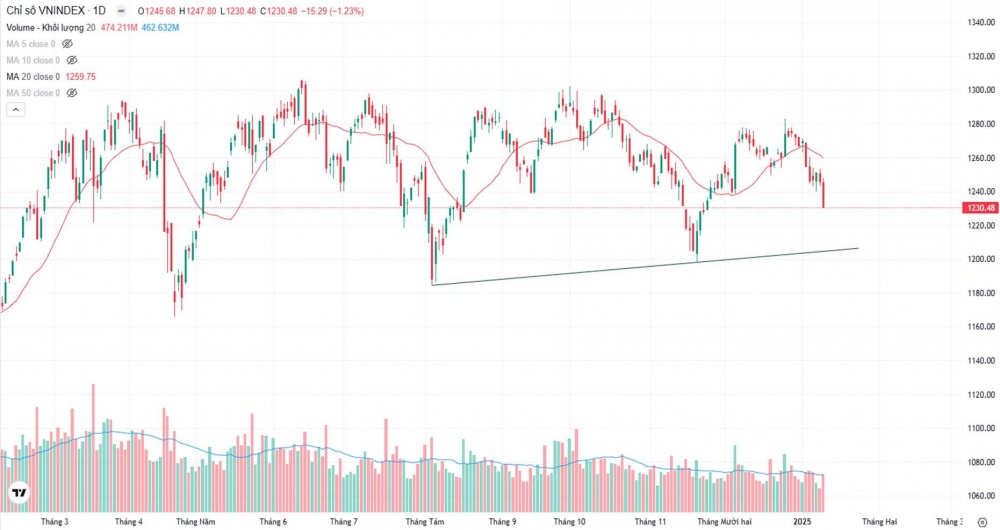Toggle visibility of the MA 50 indicator
The width and height of the screenshot is (1000, 530).
pos(71,93)
